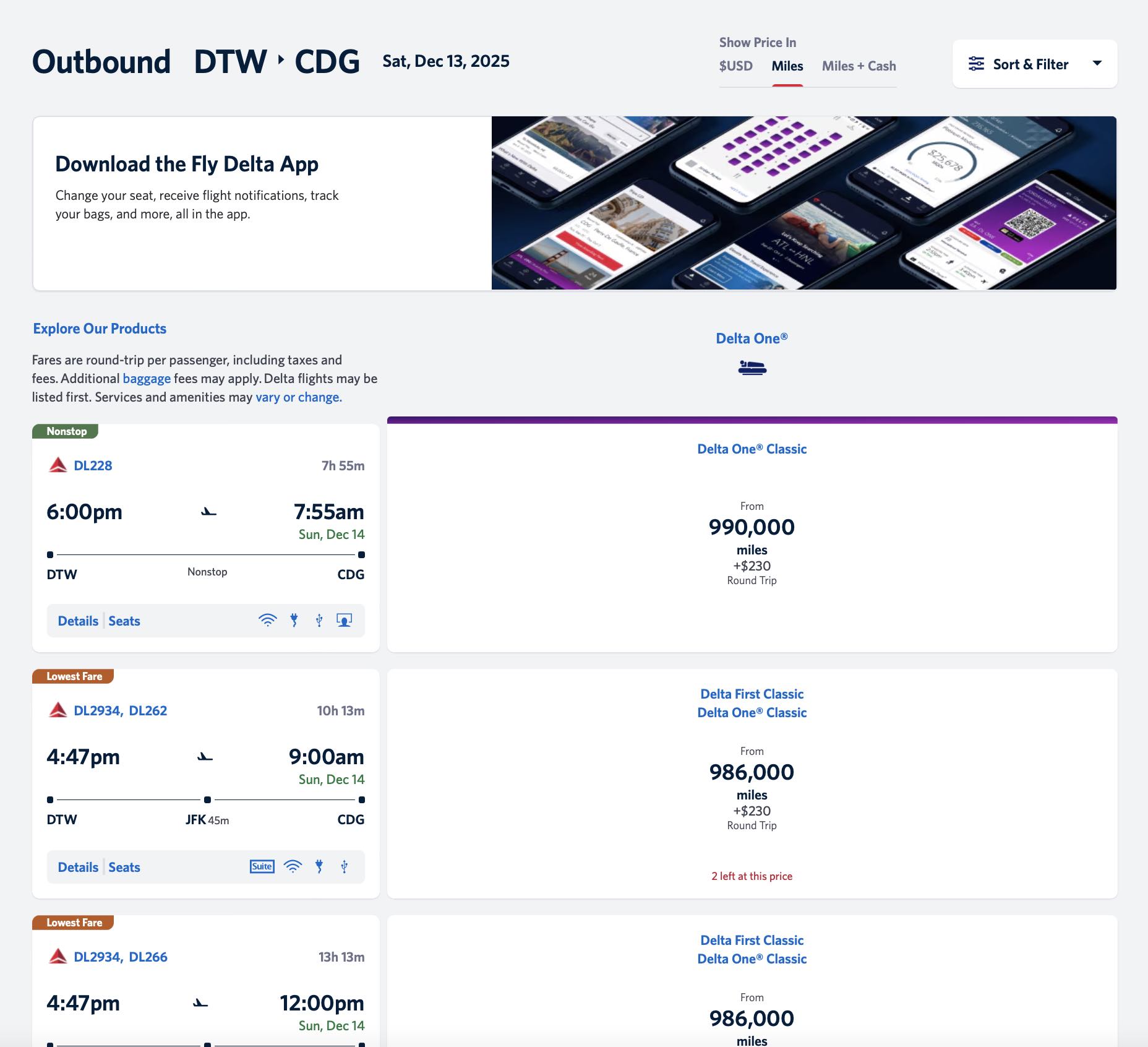This screenshot has width=1148, height=1047.
Task: Select the Suite badge on the DL2934, DL262 card
Action: pos(262,866)
